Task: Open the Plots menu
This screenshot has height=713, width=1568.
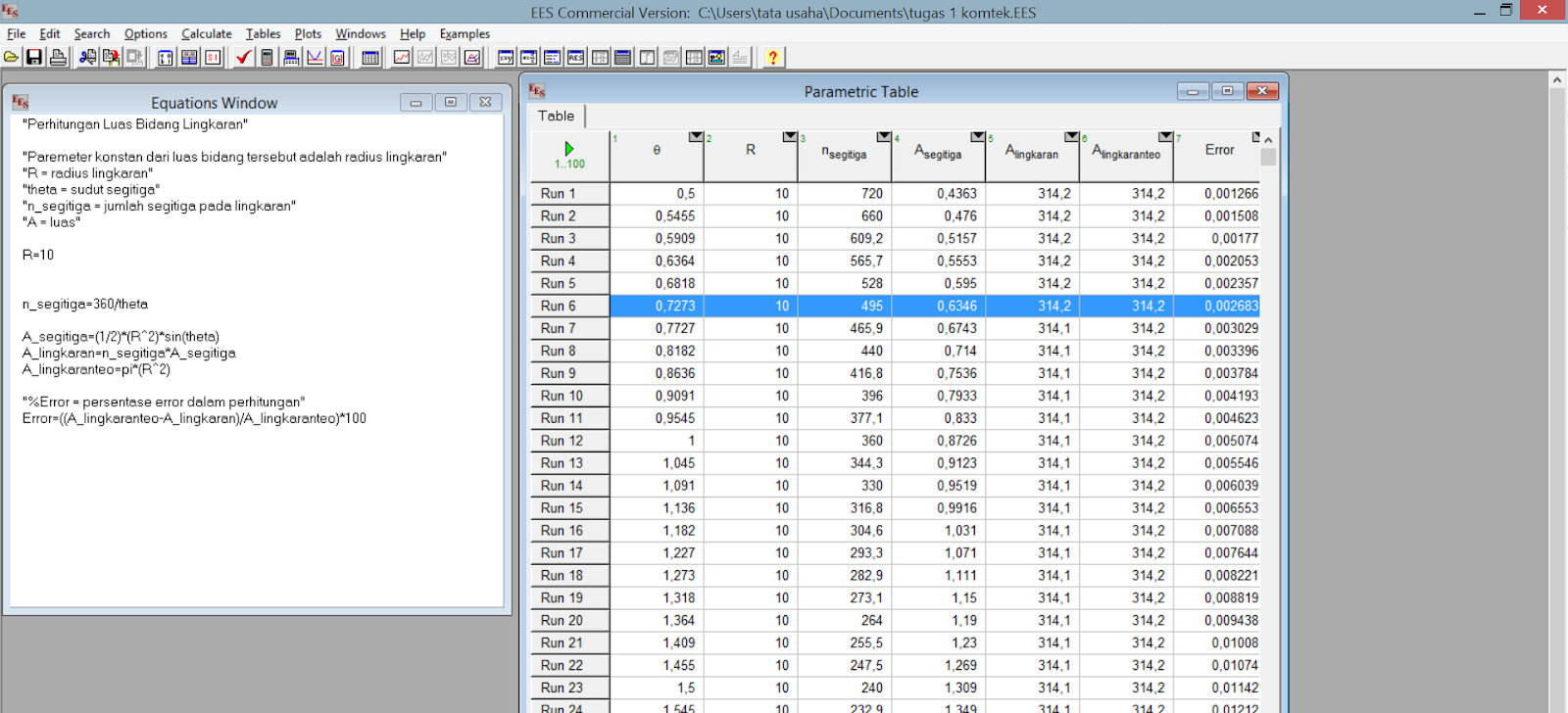Action: [x=308, y=33]
